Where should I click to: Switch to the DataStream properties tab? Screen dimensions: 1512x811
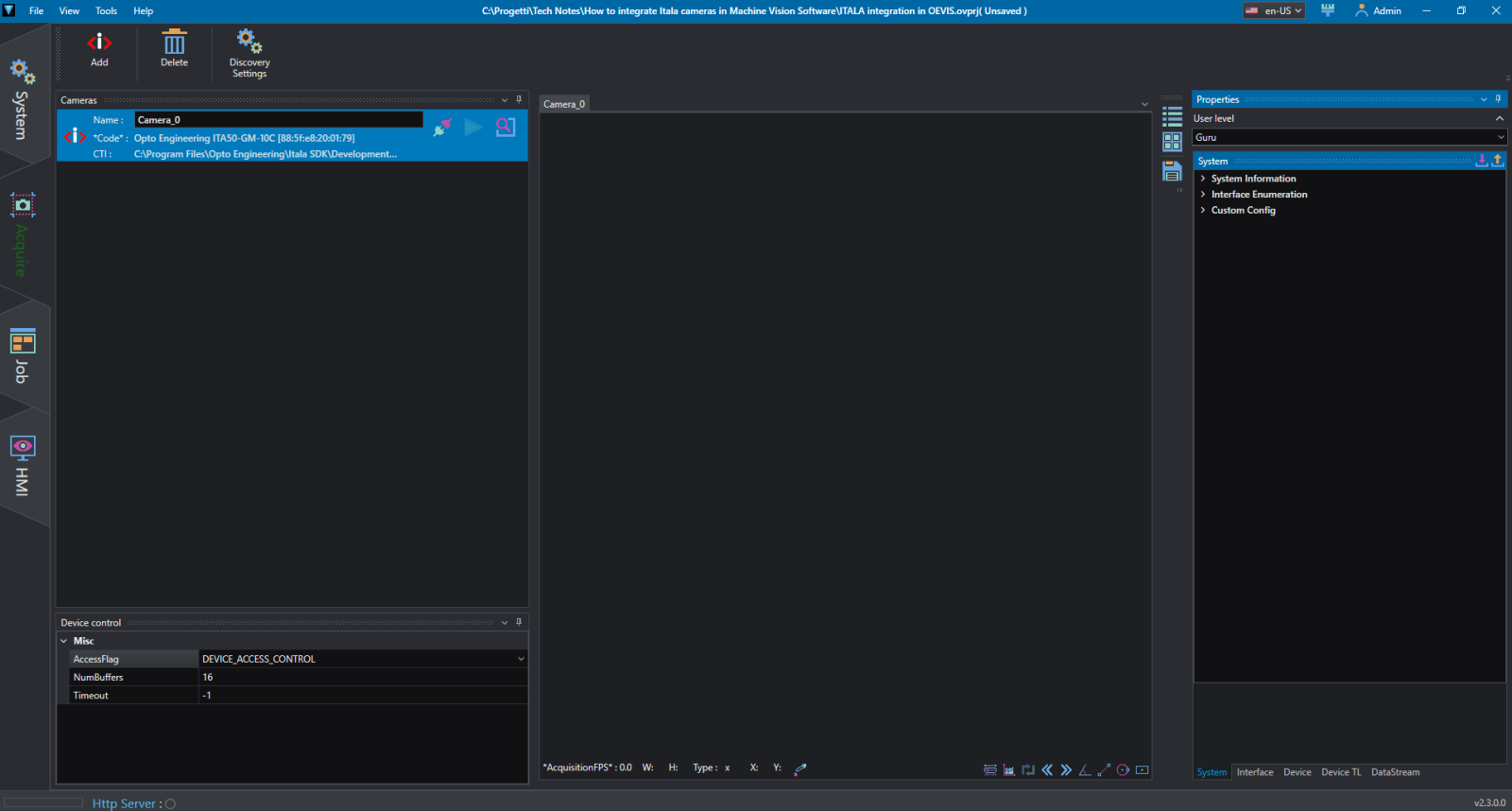click(x=1395, y=772)
